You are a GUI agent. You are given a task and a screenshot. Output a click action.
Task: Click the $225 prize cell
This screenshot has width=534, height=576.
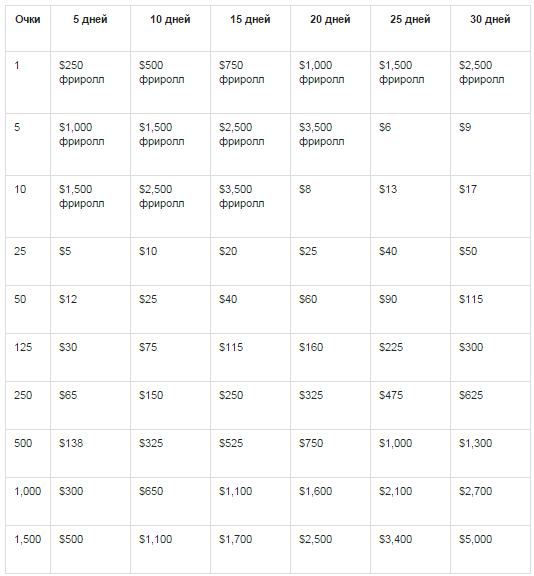click(411, 357)
